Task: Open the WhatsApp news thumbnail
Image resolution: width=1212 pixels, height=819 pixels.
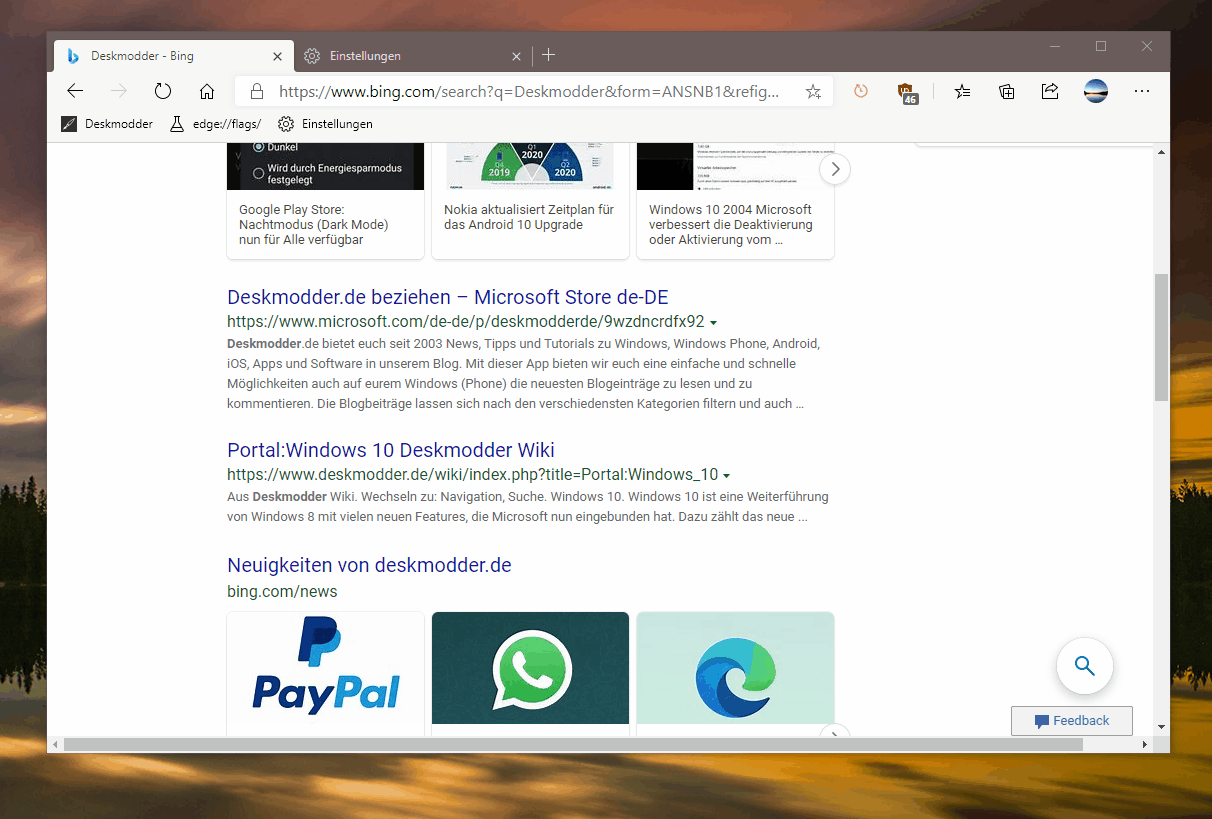Action: [x=531, y=668]
